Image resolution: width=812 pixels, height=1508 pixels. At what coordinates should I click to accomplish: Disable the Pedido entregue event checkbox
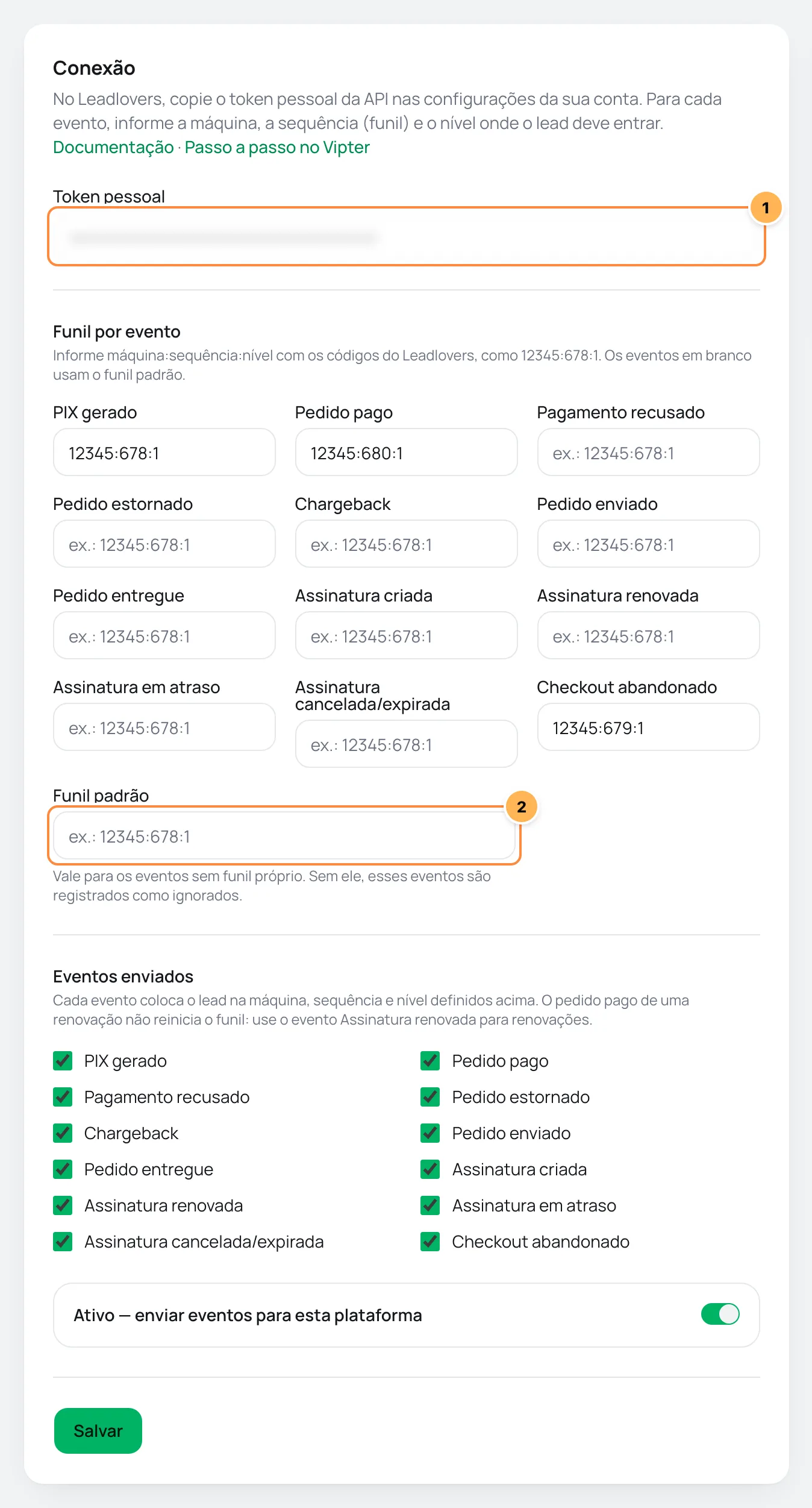[x=63, y=1169]
